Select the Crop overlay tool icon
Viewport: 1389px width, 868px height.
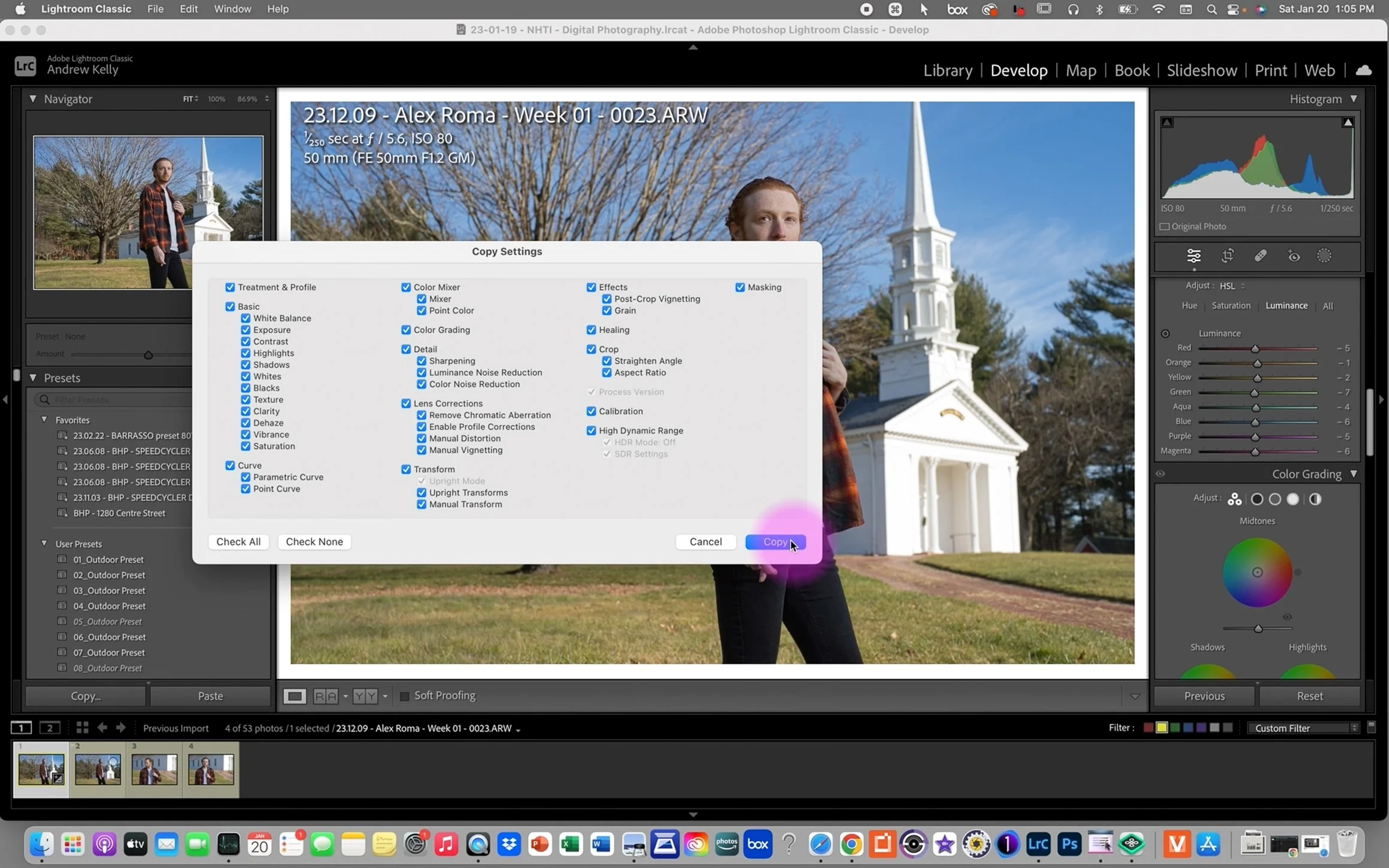(1227, 256)
